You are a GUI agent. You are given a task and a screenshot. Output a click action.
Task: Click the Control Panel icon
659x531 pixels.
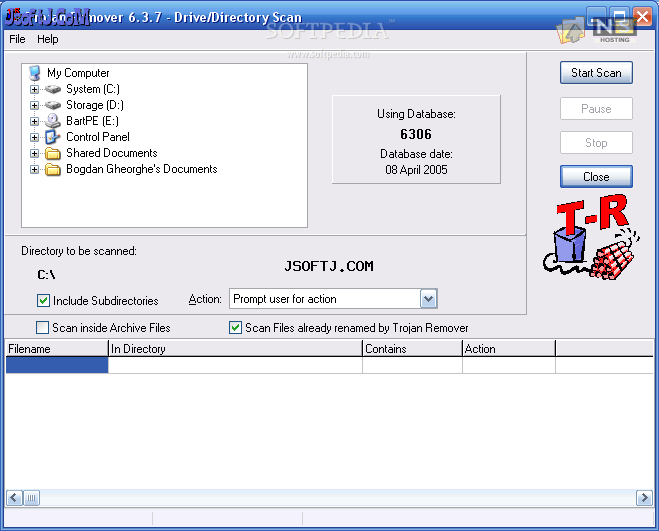tap(52, 137)
